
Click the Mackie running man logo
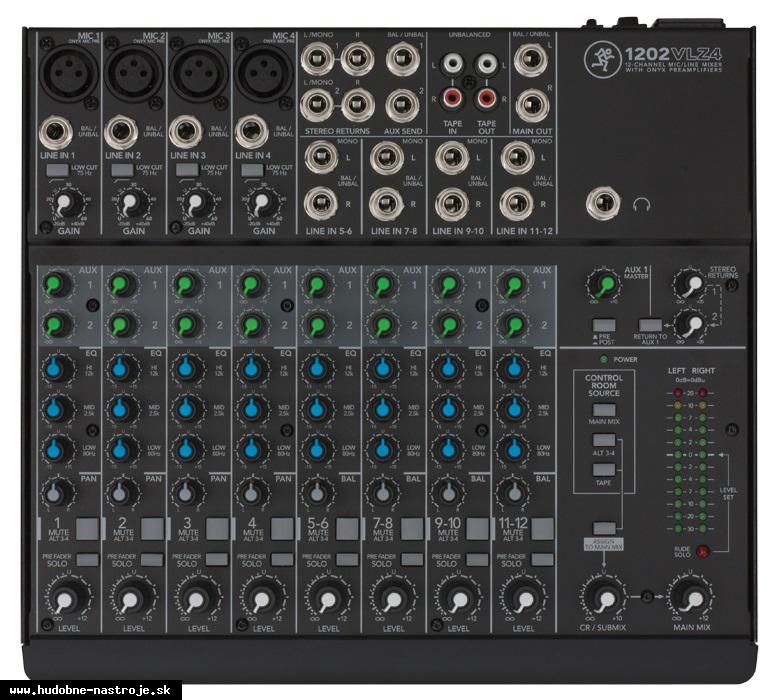[601, 59]
